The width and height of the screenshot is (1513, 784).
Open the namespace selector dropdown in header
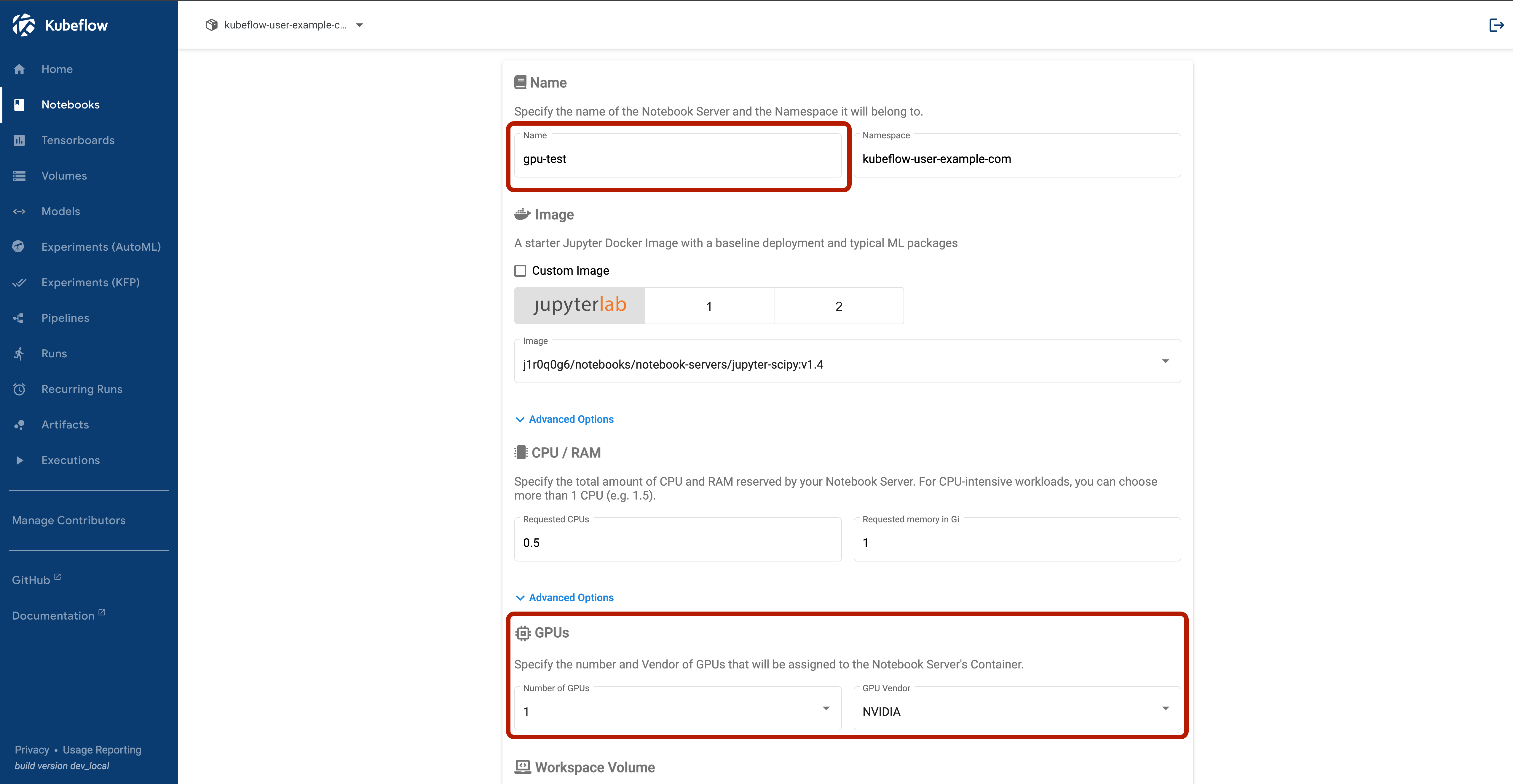[285, 25]
